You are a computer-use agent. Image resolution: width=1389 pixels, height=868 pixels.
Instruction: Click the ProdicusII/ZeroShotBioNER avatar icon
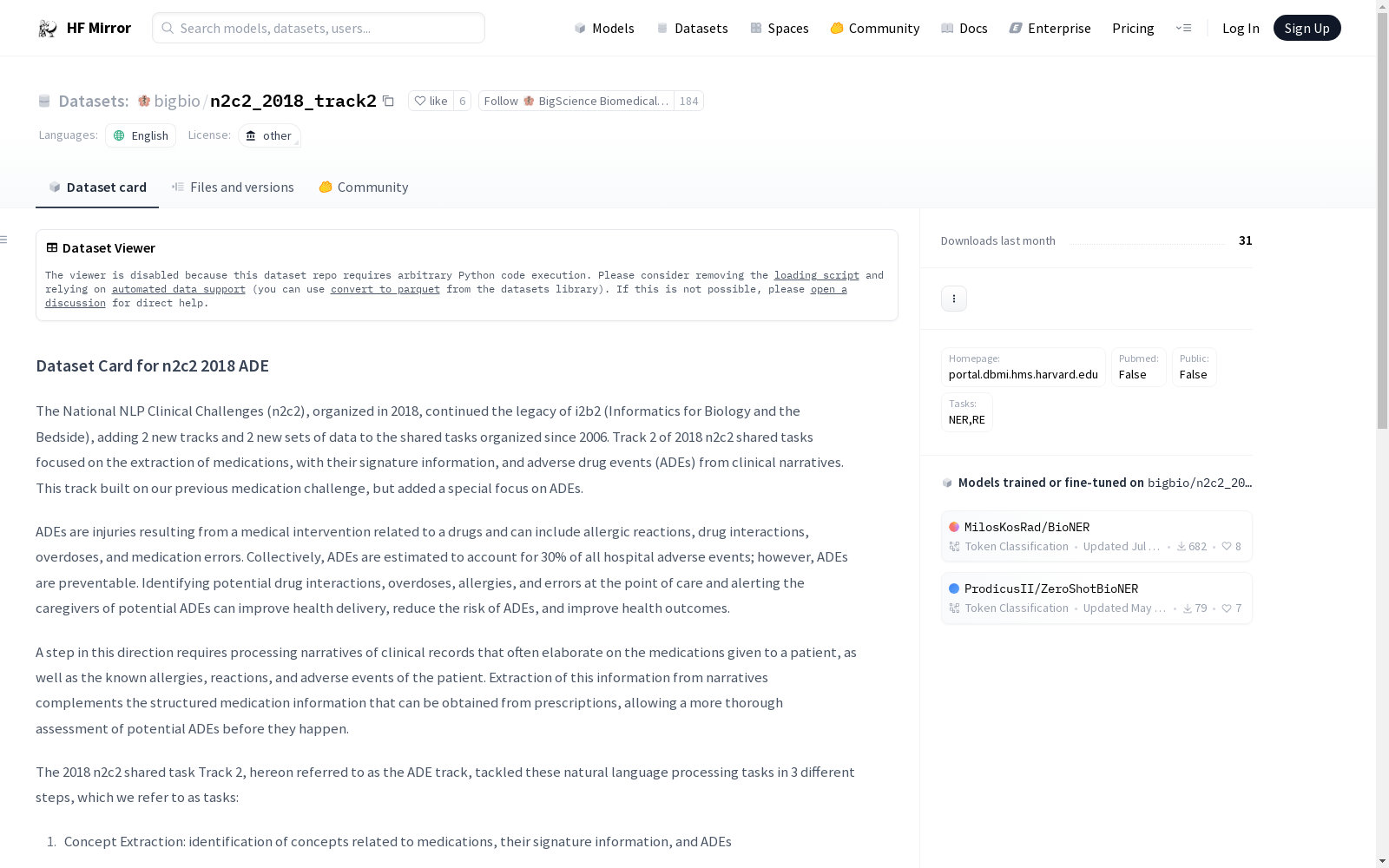954,589
